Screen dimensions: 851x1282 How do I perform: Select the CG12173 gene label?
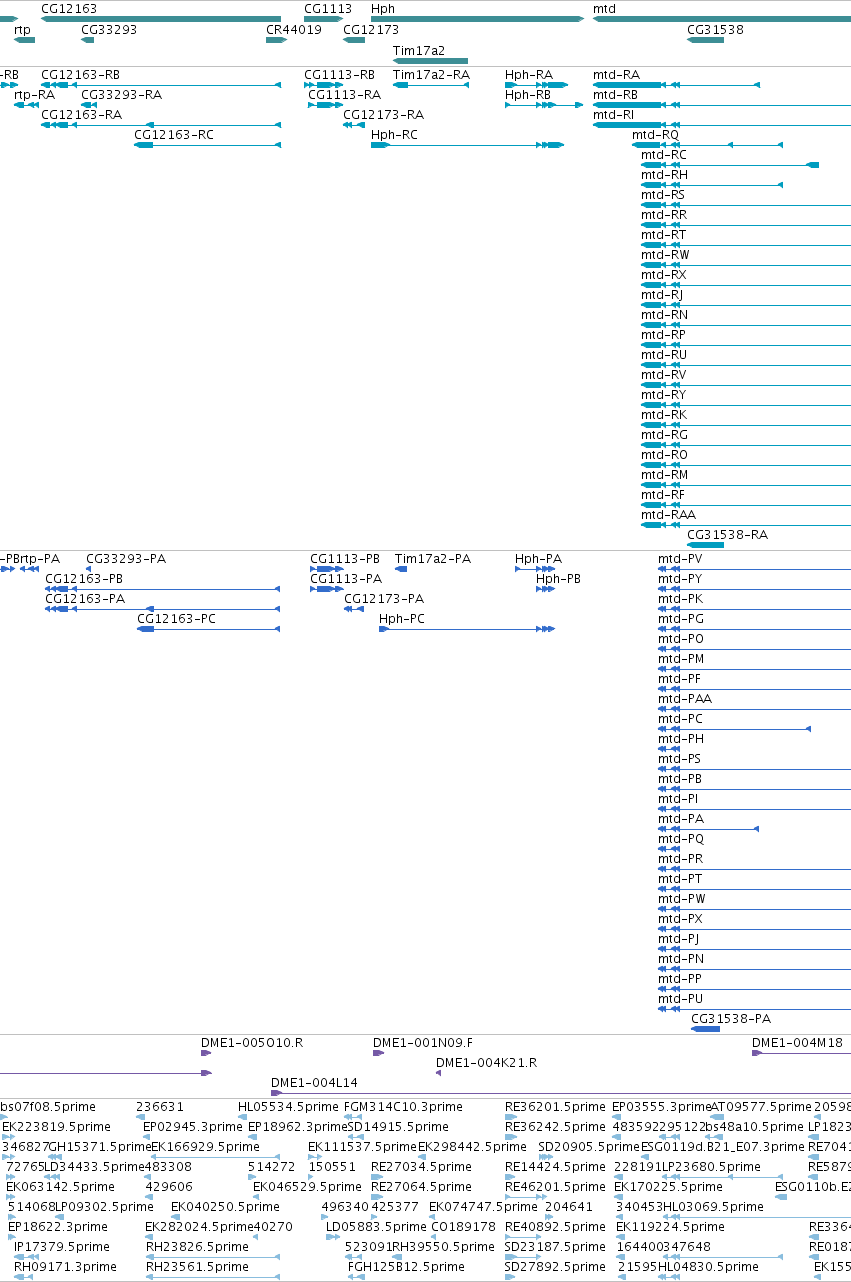pos(371,30)
